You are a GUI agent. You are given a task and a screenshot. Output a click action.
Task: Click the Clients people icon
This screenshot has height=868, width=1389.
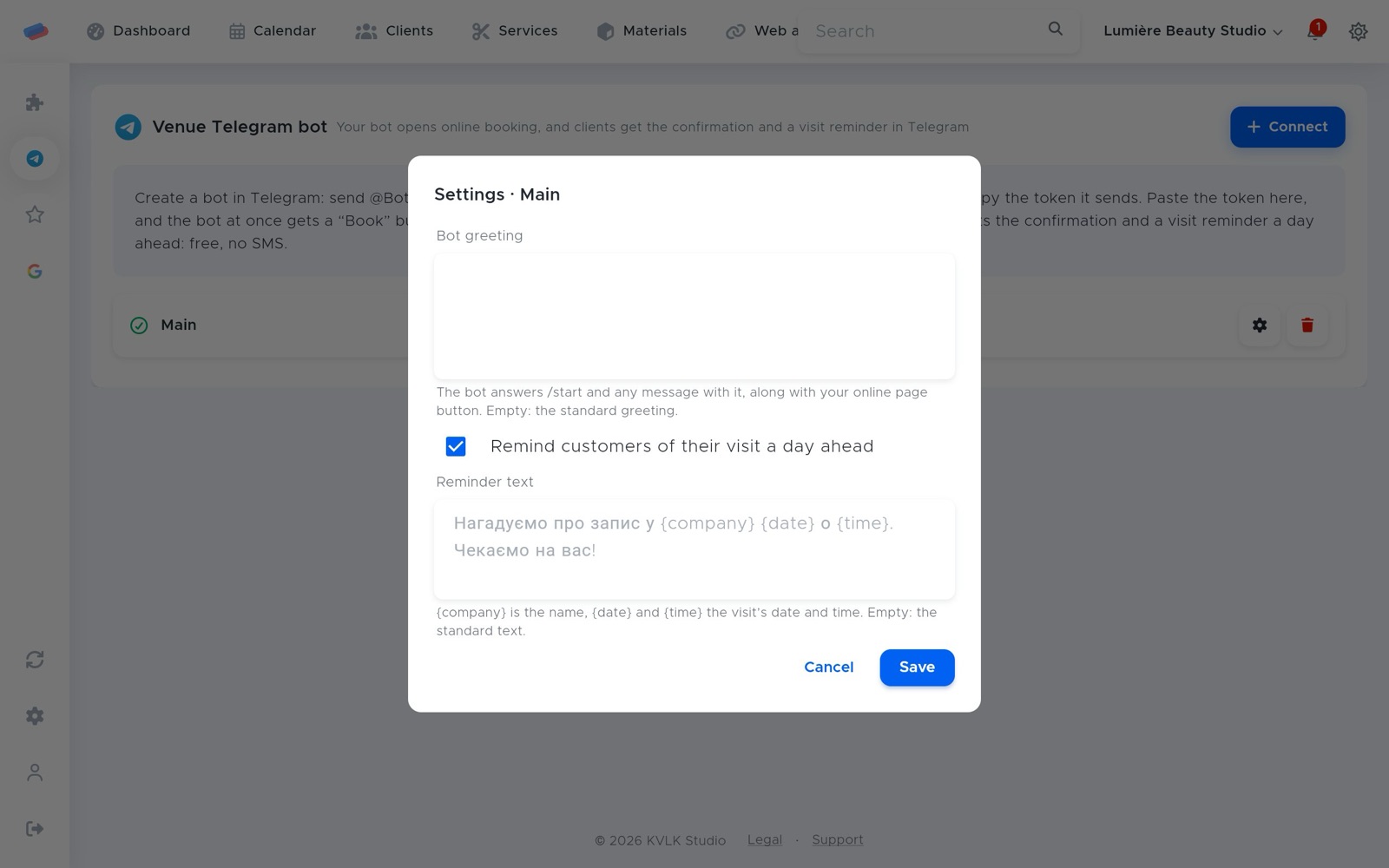366,31
